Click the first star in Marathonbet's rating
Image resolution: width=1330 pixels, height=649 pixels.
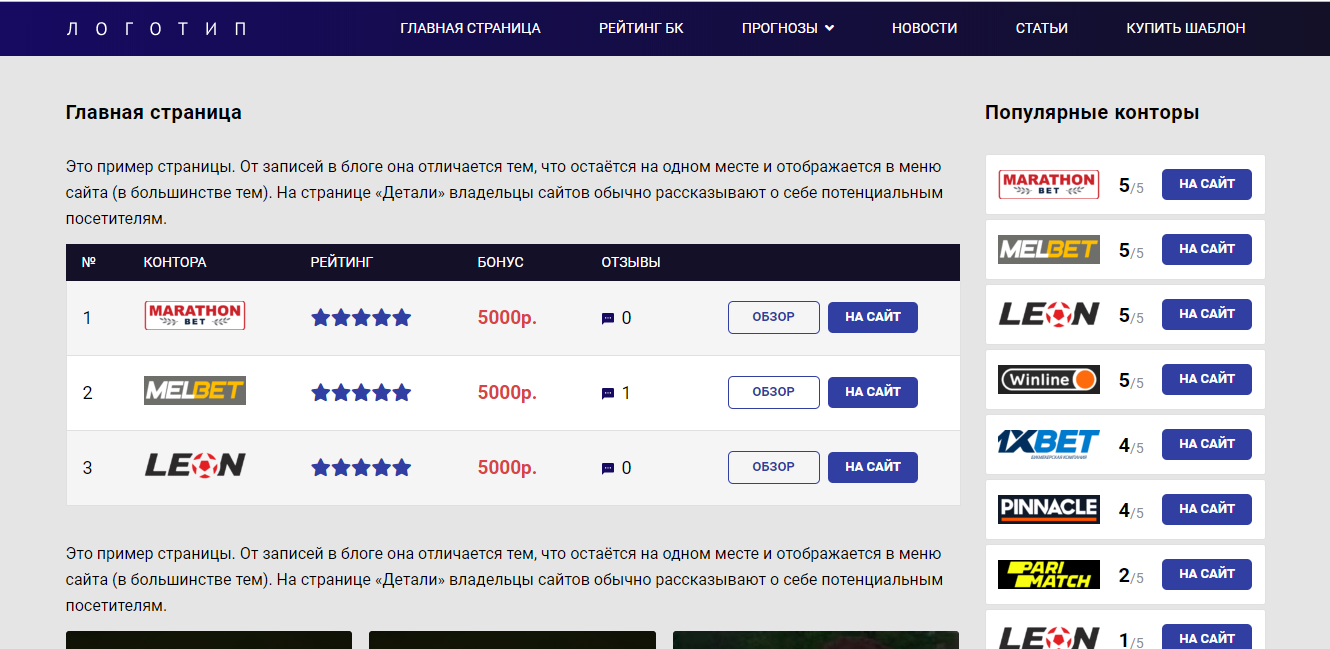[320, 317]
